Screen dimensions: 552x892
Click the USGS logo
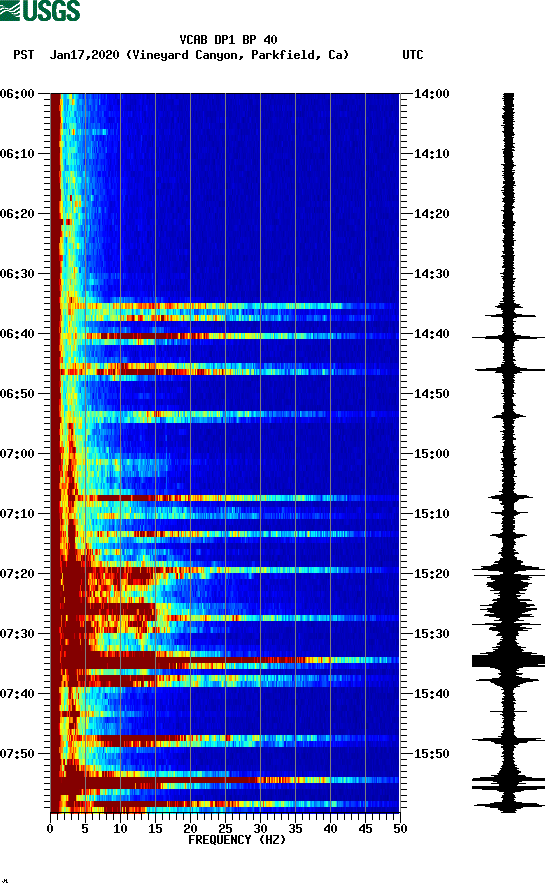tap(40, 10)
